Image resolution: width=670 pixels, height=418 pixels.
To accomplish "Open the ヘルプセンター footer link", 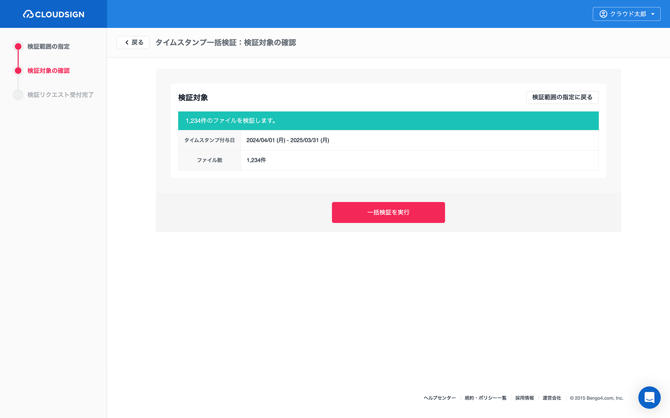I will (439, 398).
